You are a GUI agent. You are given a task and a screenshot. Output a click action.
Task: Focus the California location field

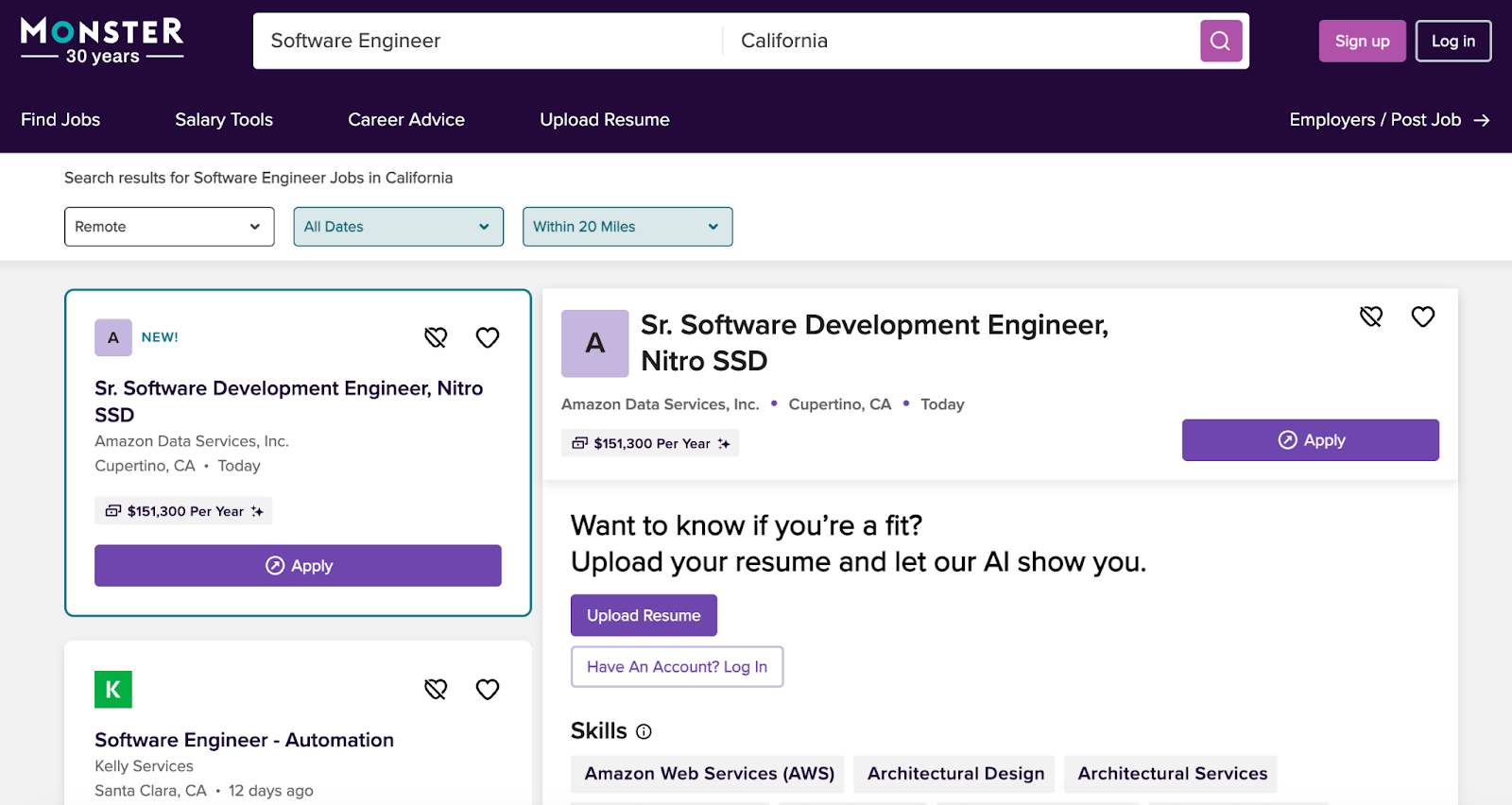(x=959, y=41)
